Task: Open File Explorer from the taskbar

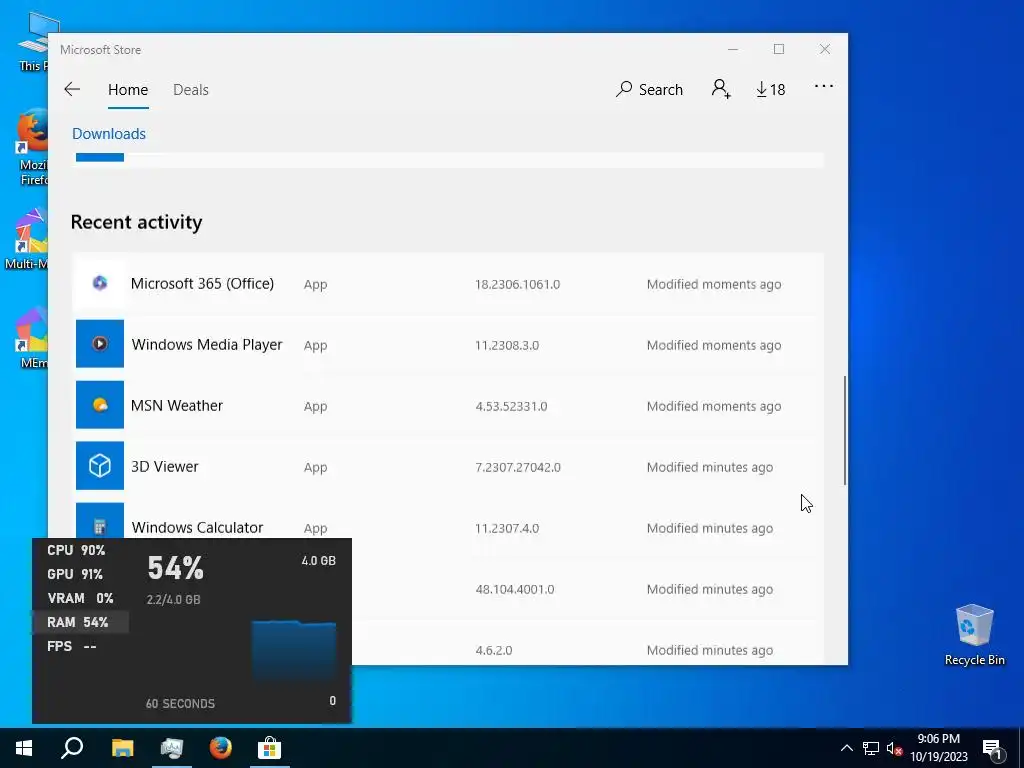Action: click(x=122, y=748)
